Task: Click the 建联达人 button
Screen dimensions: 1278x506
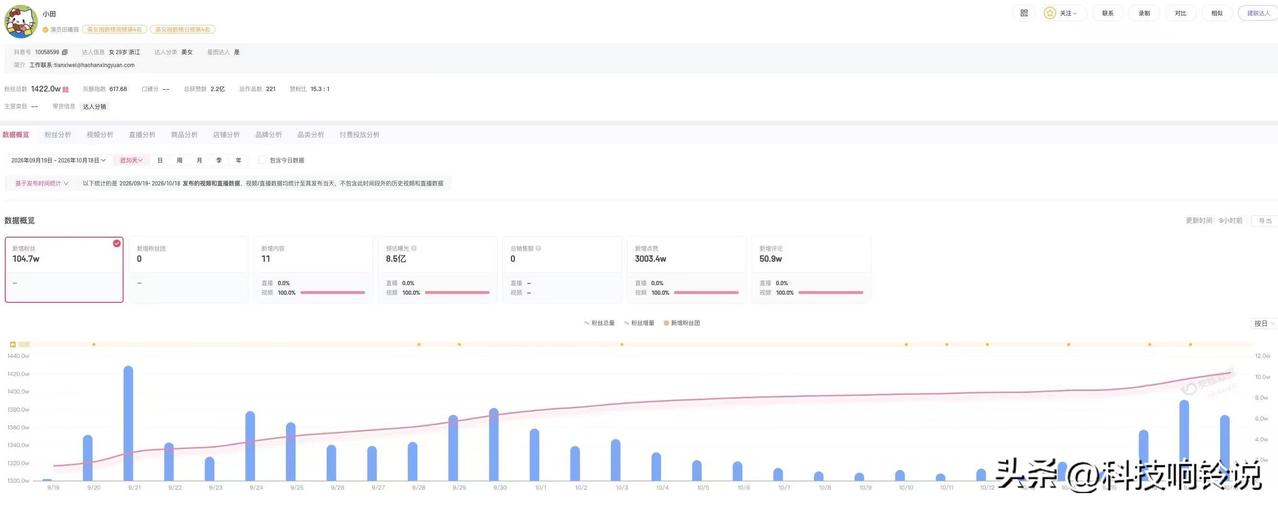Action: (x=1258, y=13)
